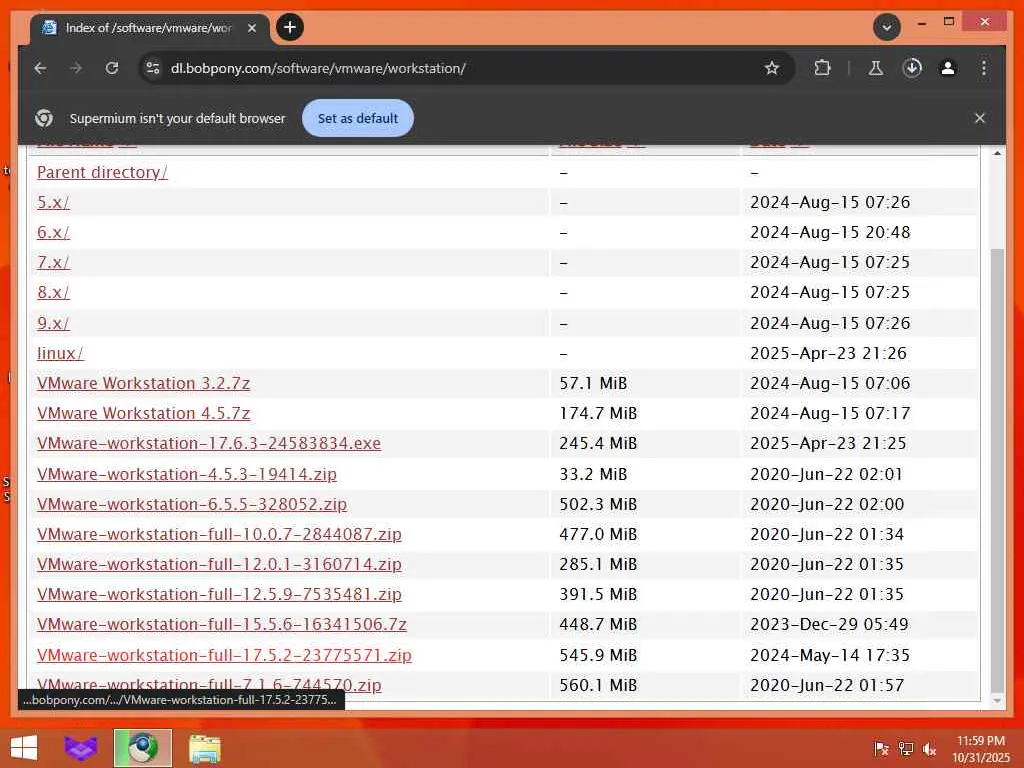Click the 245.4 MiB size cell

(645, 443)
